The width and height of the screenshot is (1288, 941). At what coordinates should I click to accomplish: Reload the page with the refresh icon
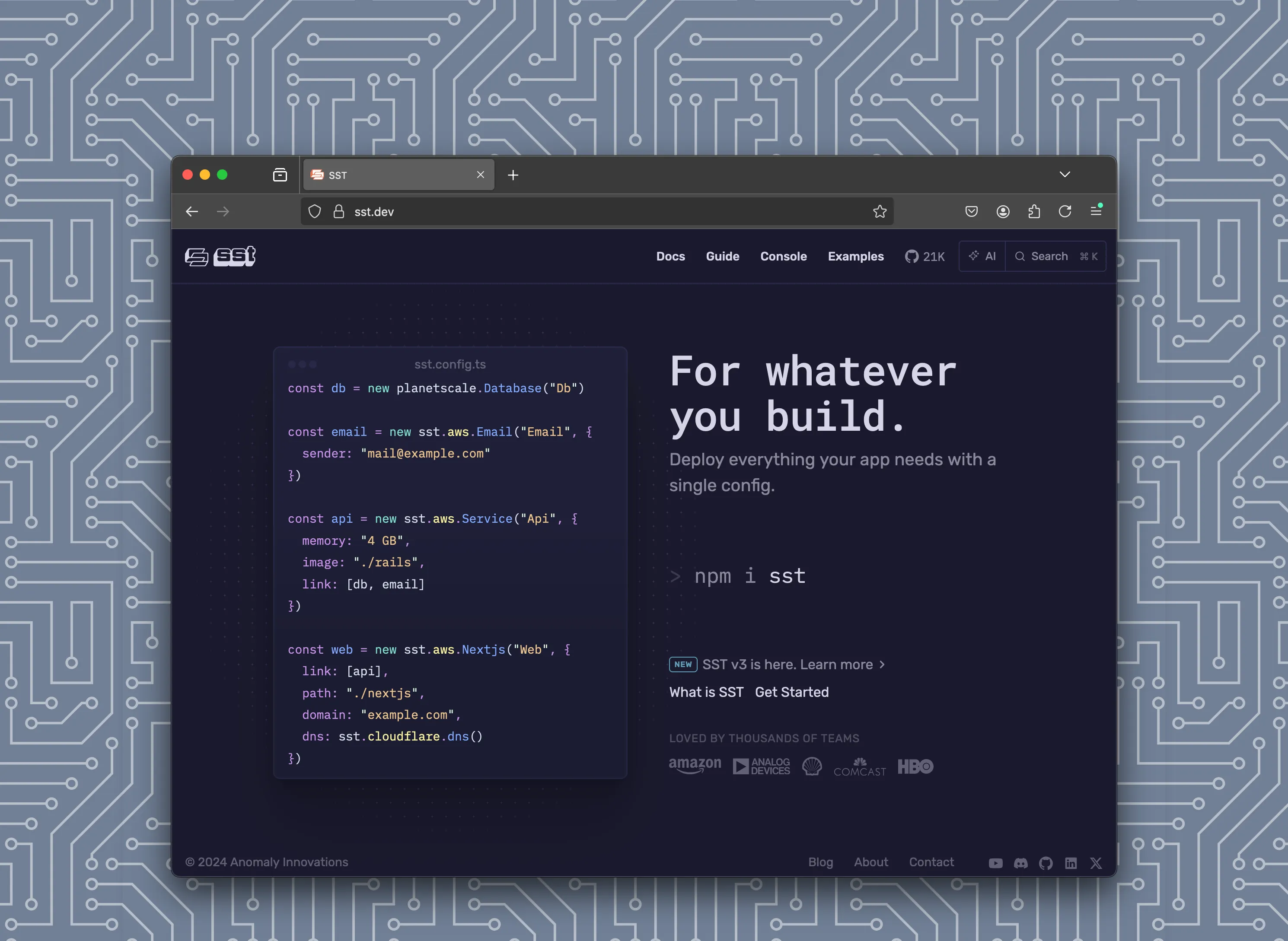tap(1065, 211)
